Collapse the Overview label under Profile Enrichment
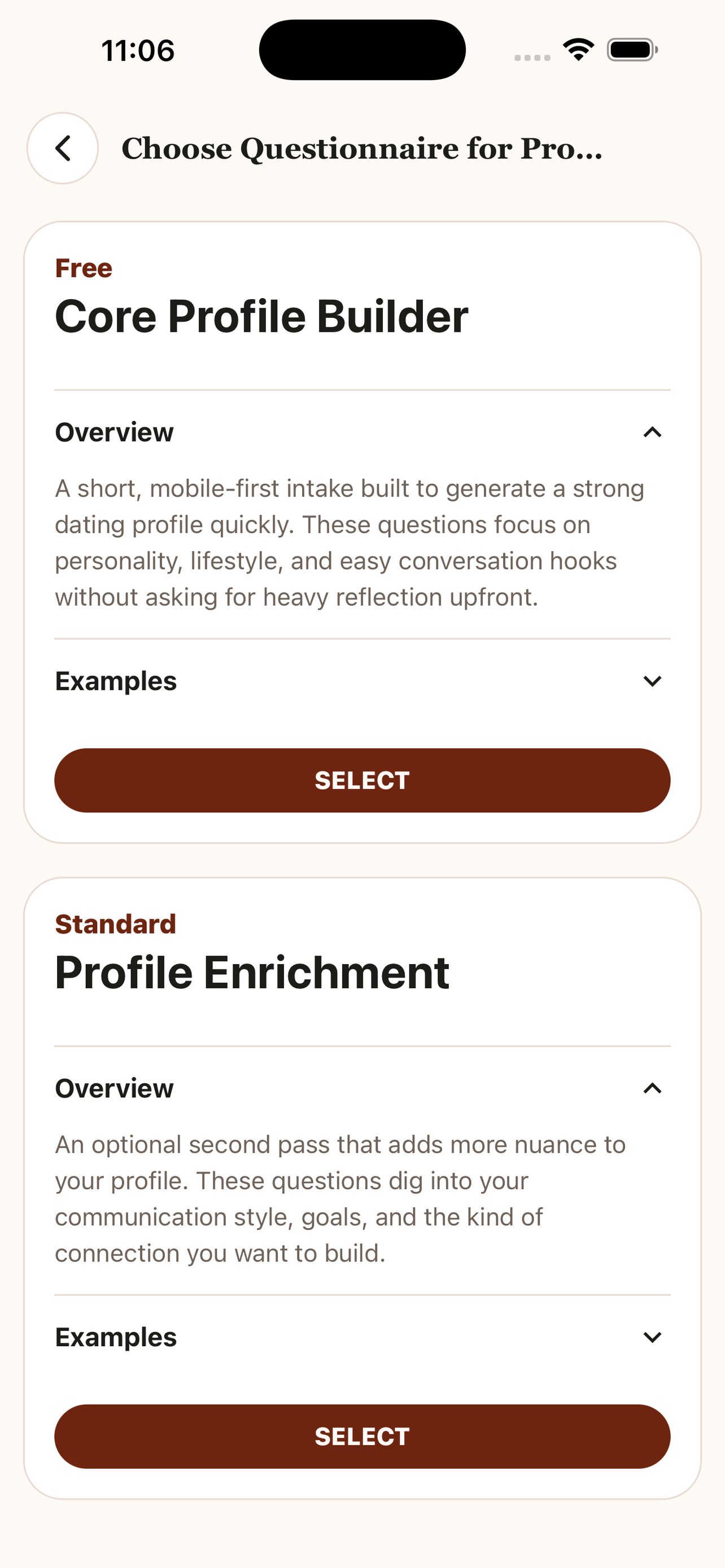Image resolution: width=725 pixels, height=1568 pixels. (x=115, y=1088)
